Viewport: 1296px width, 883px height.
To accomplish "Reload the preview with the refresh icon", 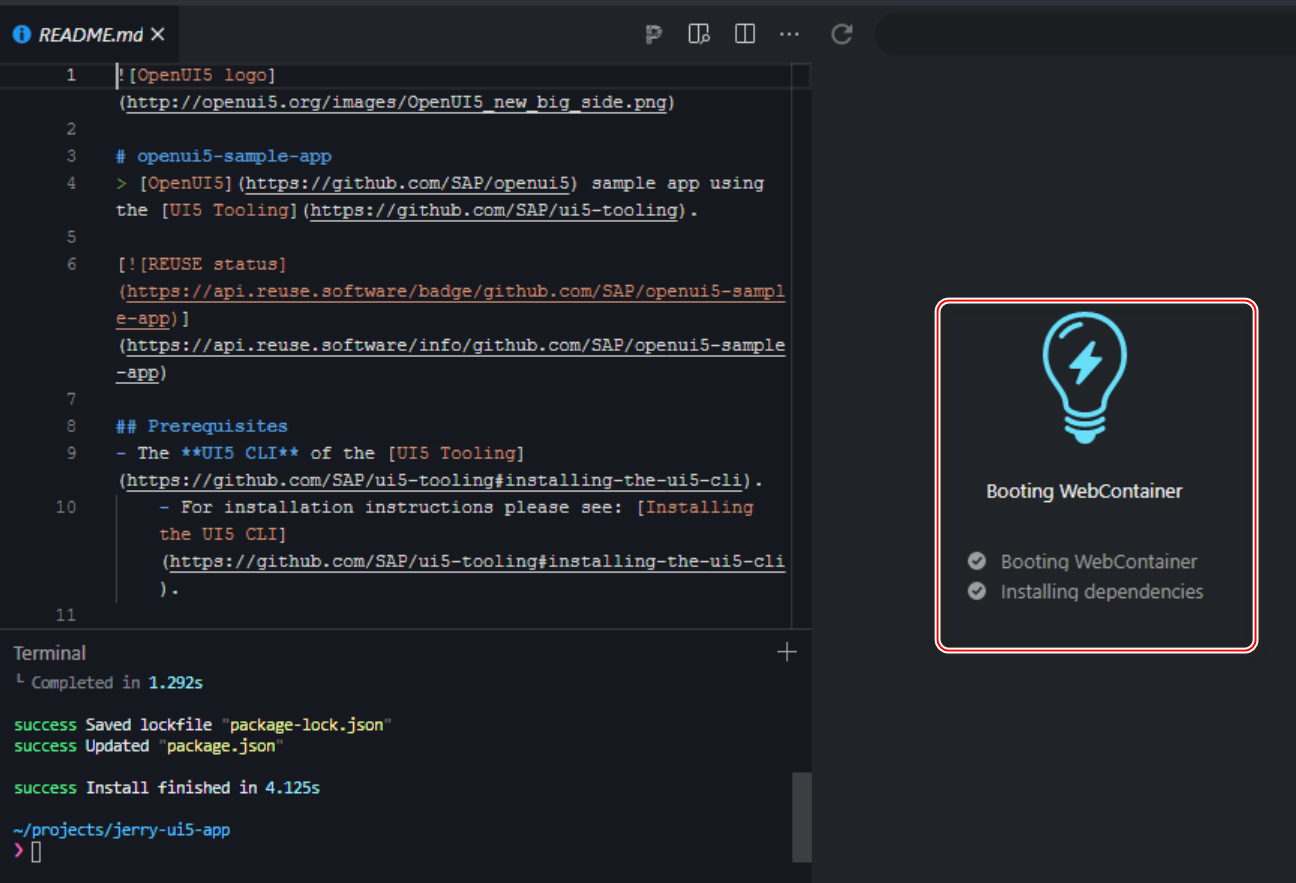I will (x=842, y=34).
